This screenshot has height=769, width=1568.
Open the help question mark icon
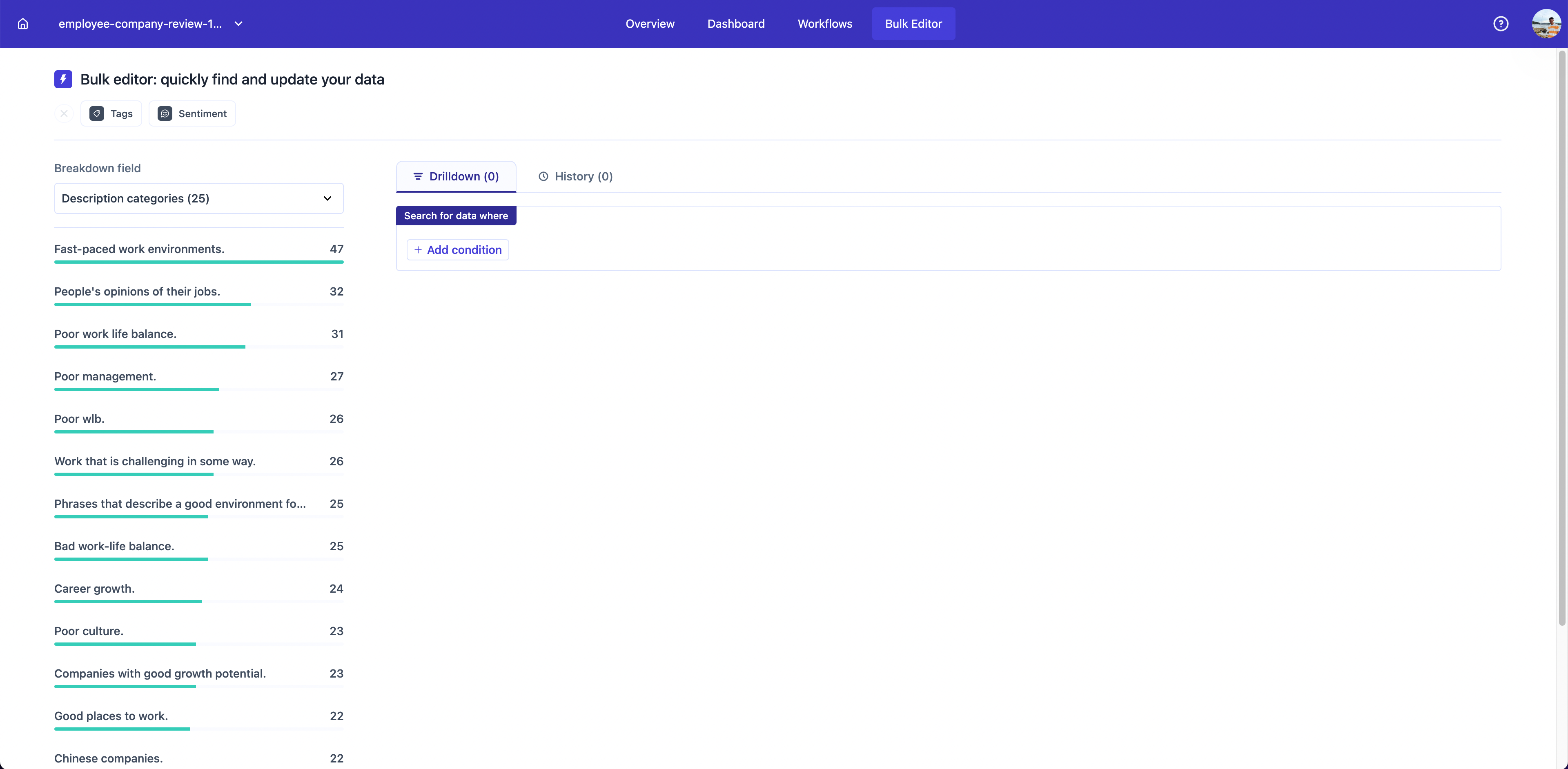[1501, 24]
